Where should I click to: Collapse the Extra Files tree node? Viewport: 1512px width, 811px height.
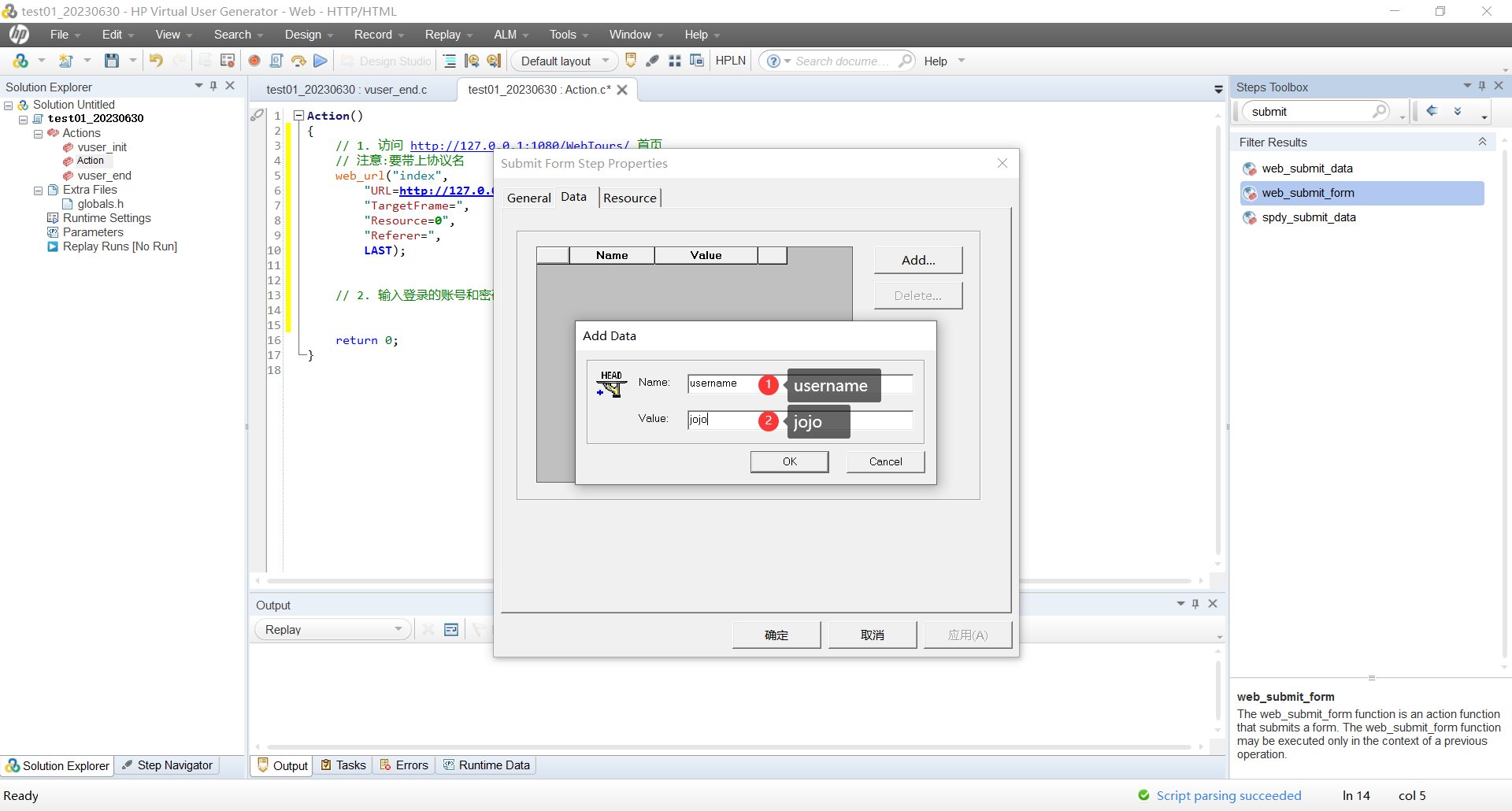38,191
